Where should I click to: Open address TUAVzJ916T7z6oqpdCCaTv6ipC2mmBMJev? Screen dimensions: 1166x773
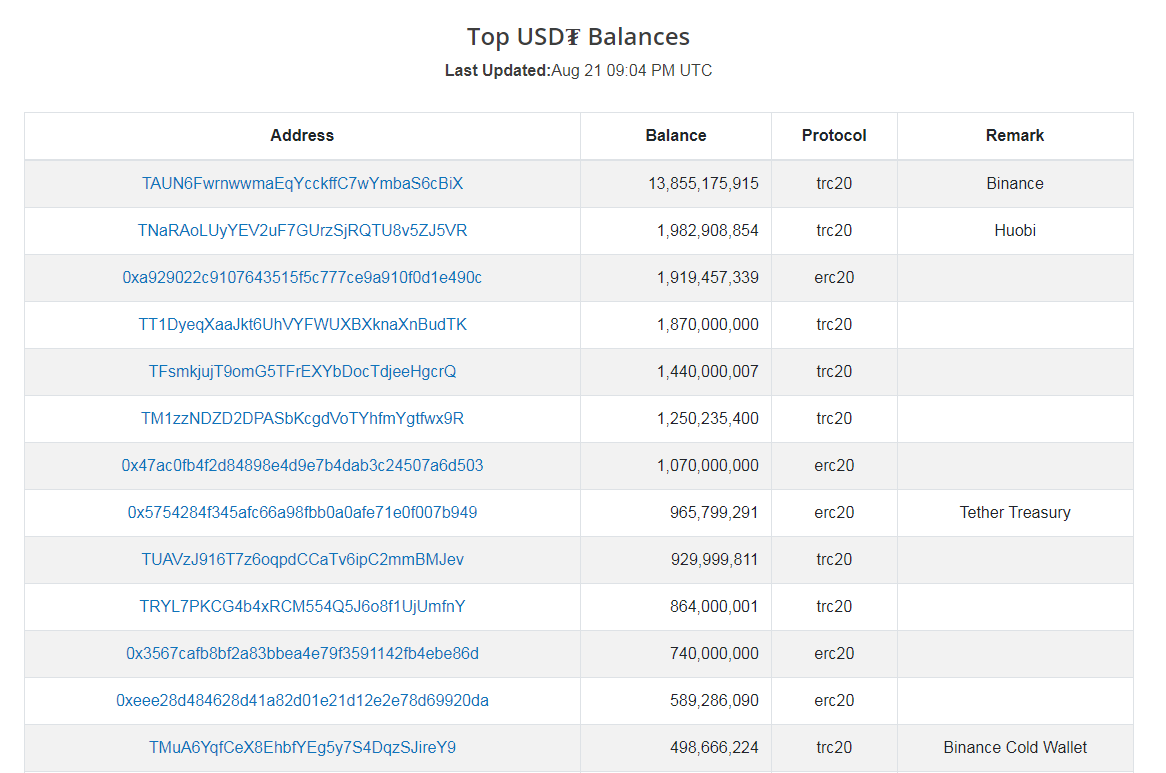point(302,559)
